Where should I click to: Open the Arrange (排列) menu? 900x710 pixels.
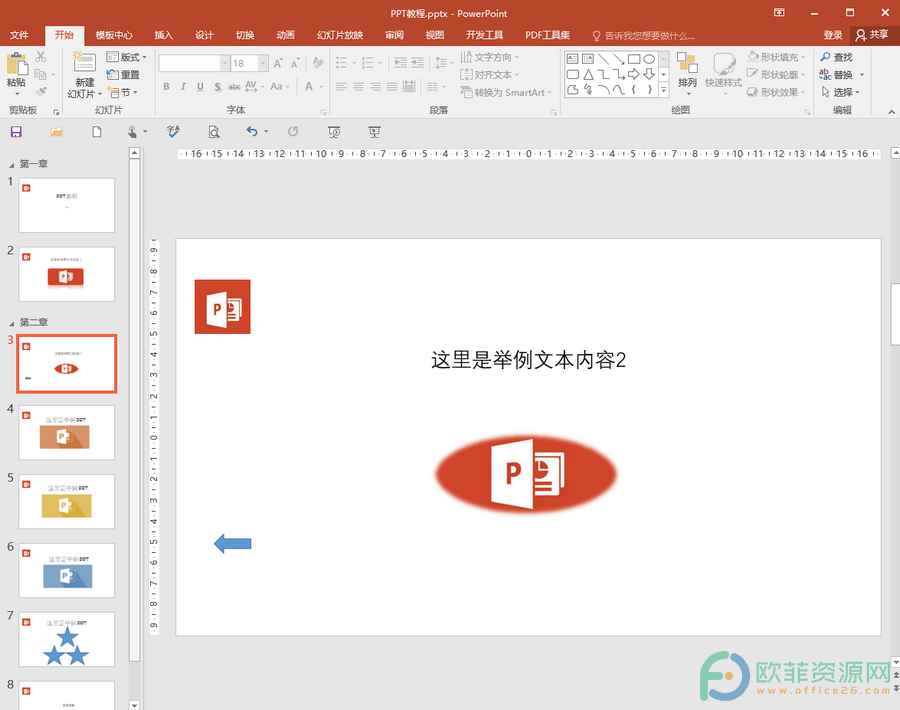tap(687, 72)
